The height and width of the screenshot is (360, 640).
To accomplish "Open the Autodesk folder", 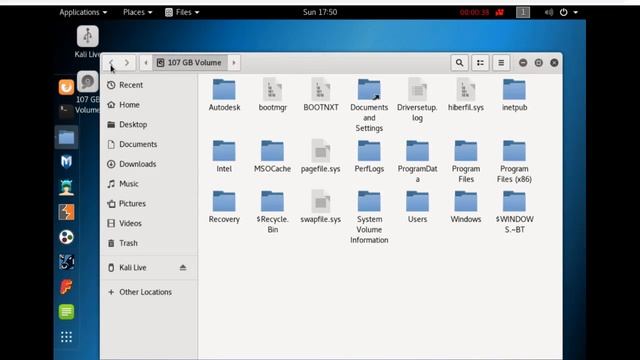I will click(224, 95).
